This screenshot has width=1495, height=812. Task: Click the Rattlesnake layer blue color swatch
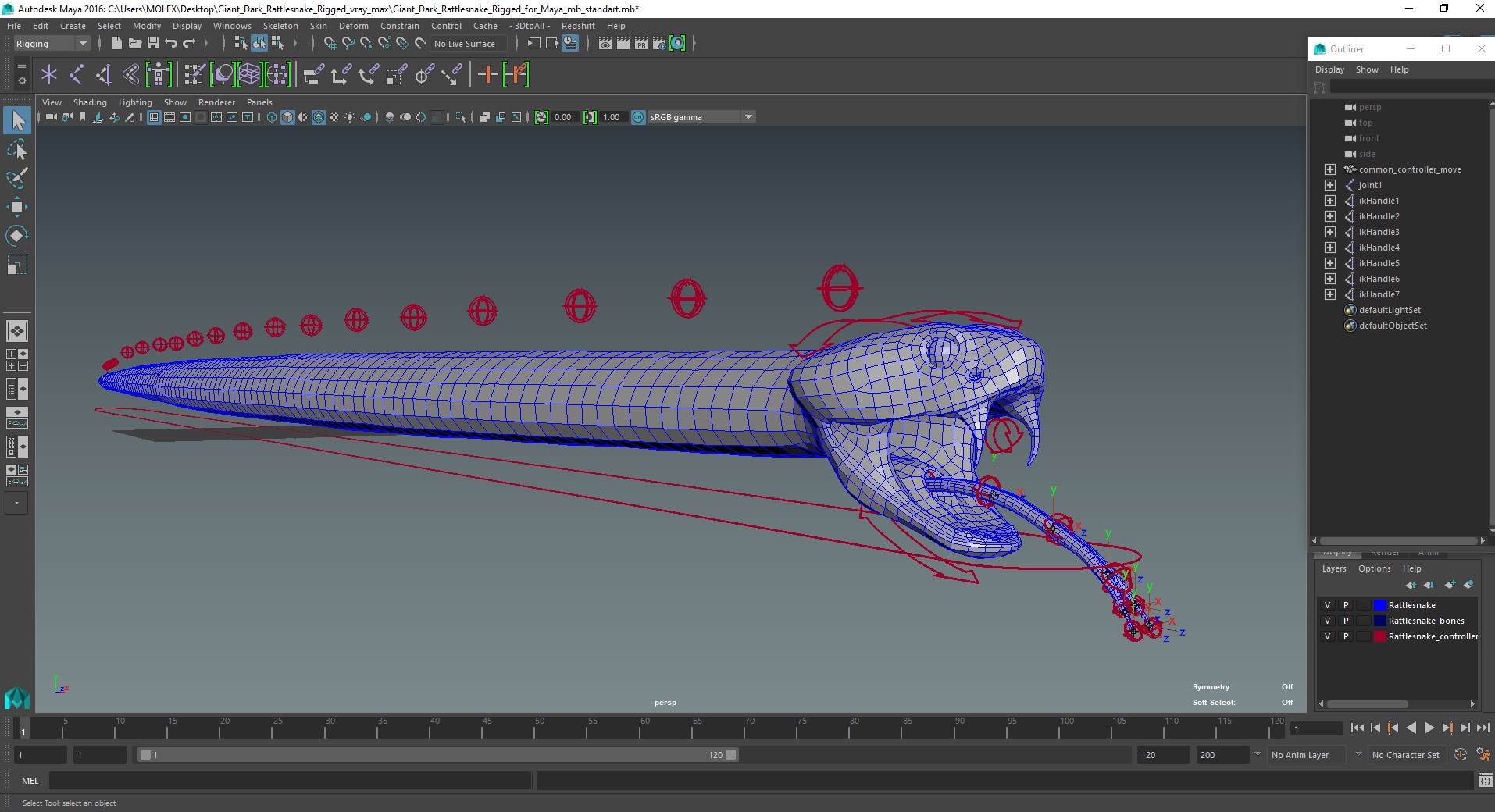click(x=1379, y=605)
